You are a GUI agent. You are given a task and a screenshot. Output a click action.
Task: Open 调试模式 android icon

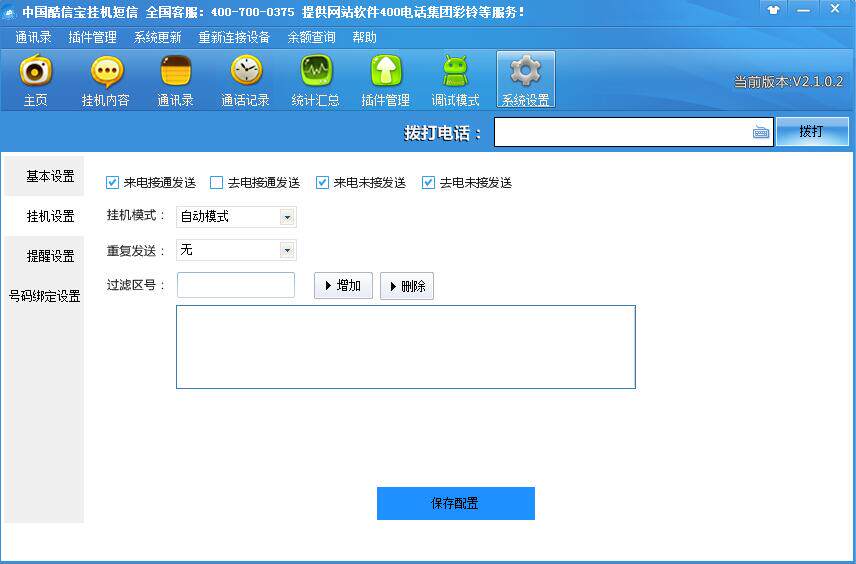(x=455, y=72)
